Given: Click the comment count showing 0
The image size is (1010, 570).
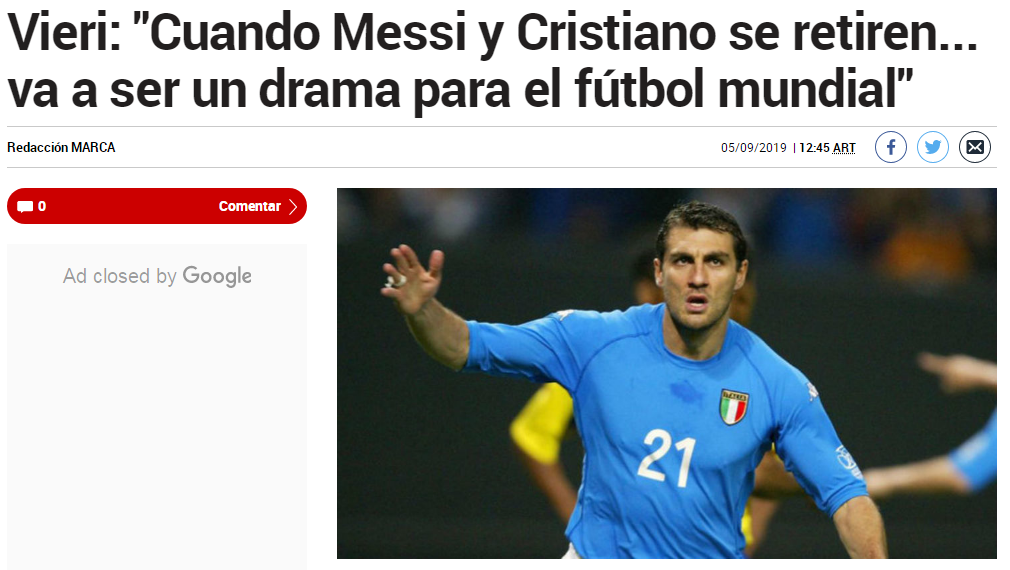Looking at the screenshot, I should (x=42, y=206).
